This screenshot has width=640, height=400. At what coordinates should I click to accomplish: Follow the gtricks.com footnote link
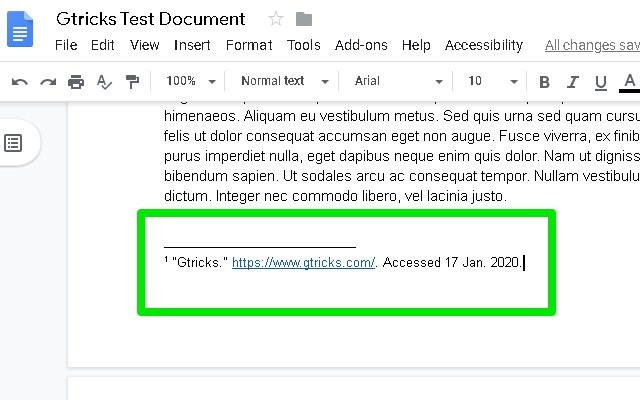click(303, 263)
